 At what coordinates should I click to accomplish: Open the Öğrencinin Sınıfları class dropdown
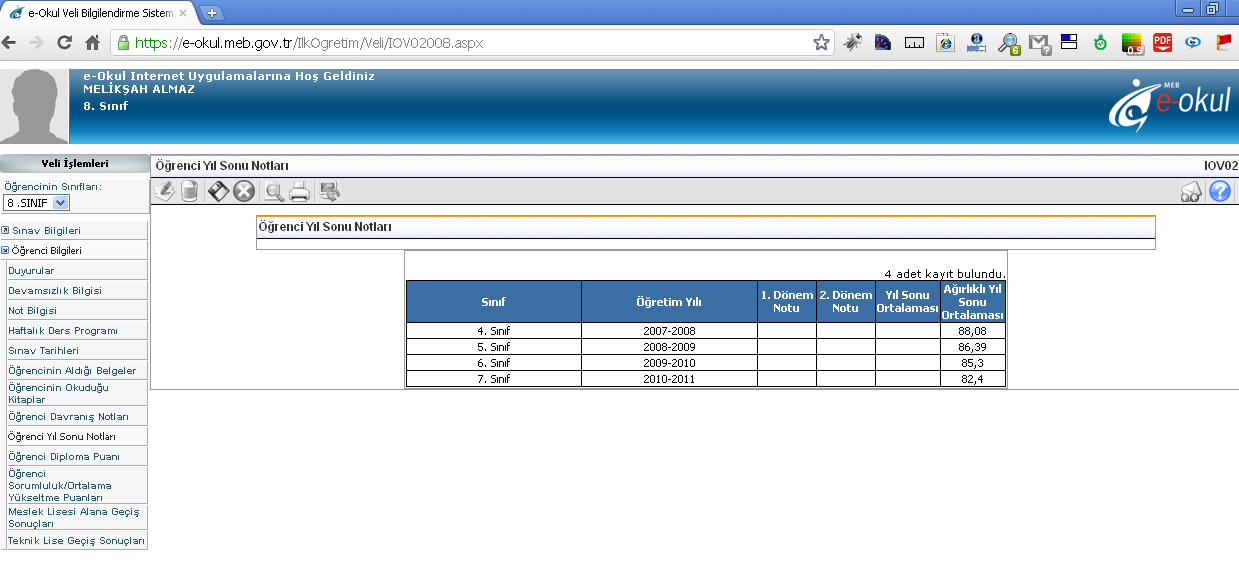[x=36, y=203]
